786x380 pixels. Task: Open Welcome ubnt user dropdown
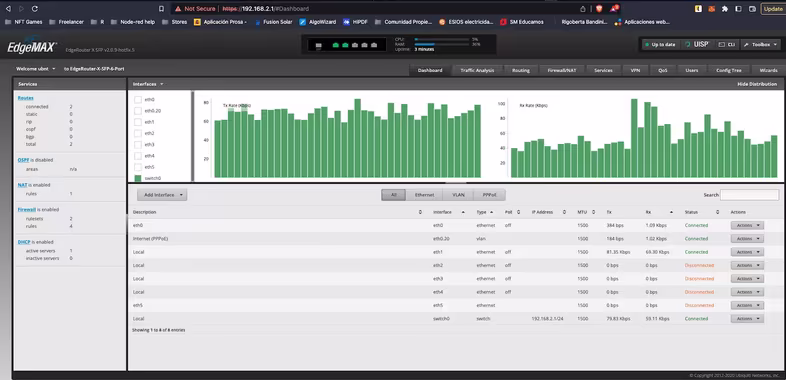pyautogui.click(x=36, y=69)
